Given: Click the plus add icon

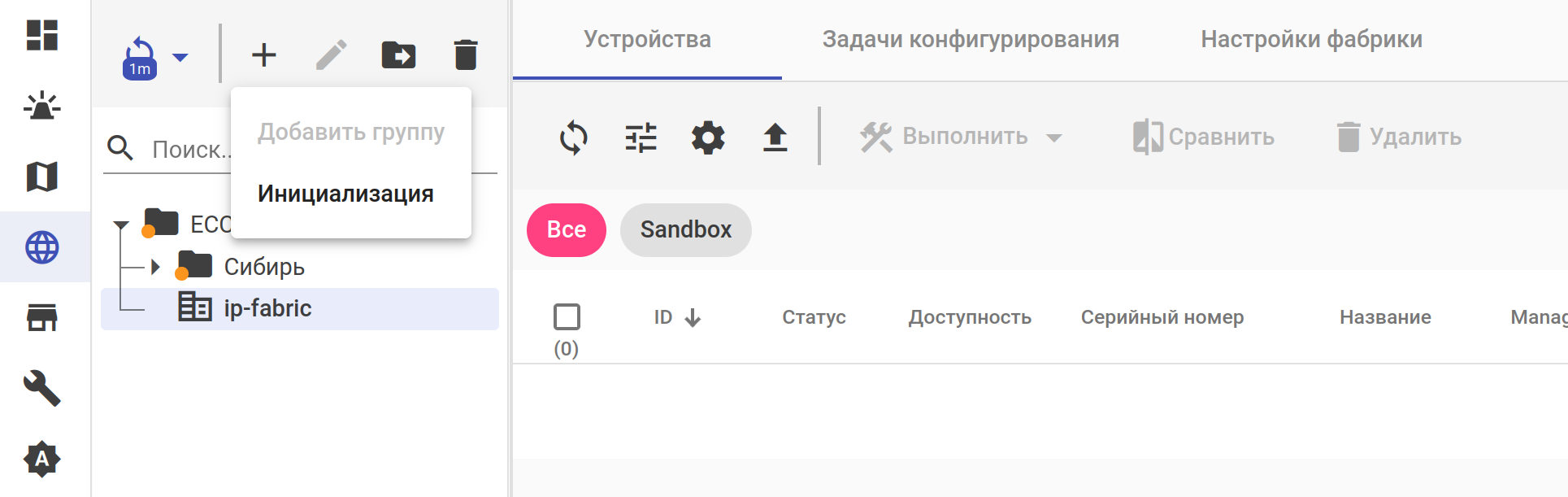Looking at the screenshot, I should [x=264, y=55].
